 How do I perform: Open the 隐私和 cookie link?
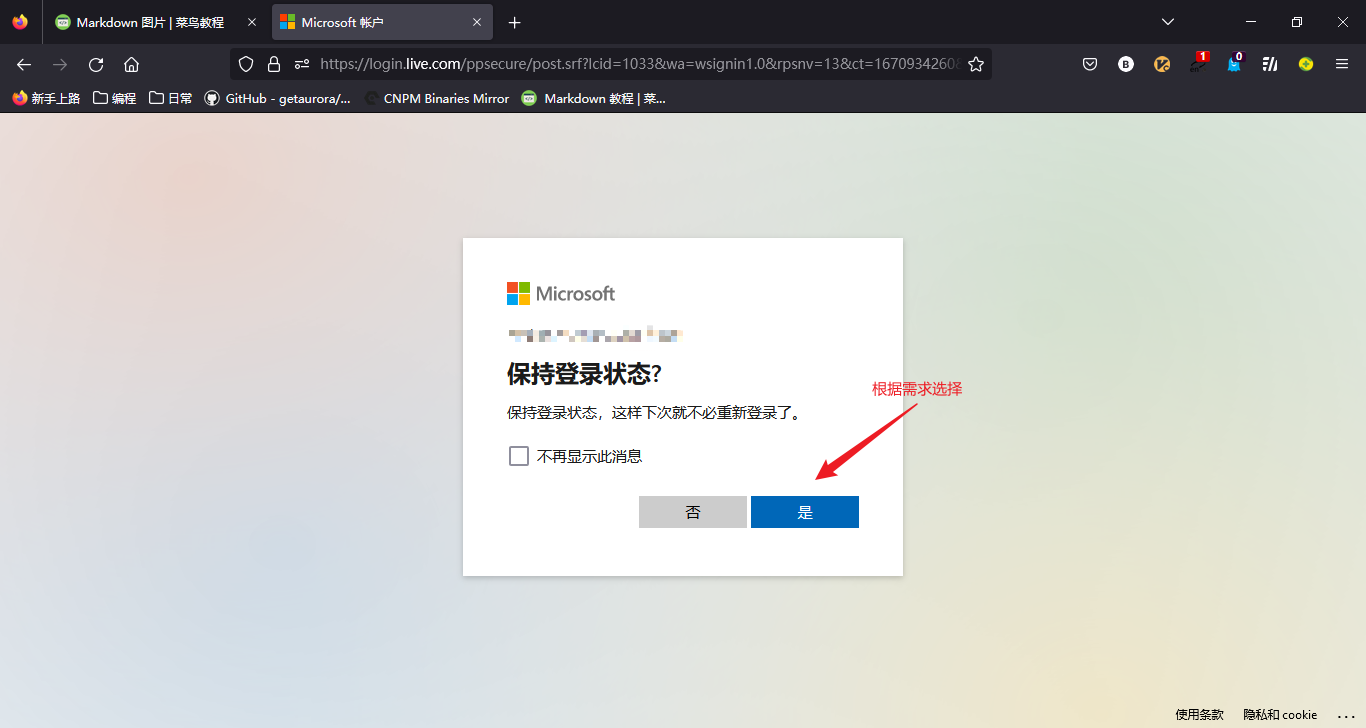(x=1280, y=715)
